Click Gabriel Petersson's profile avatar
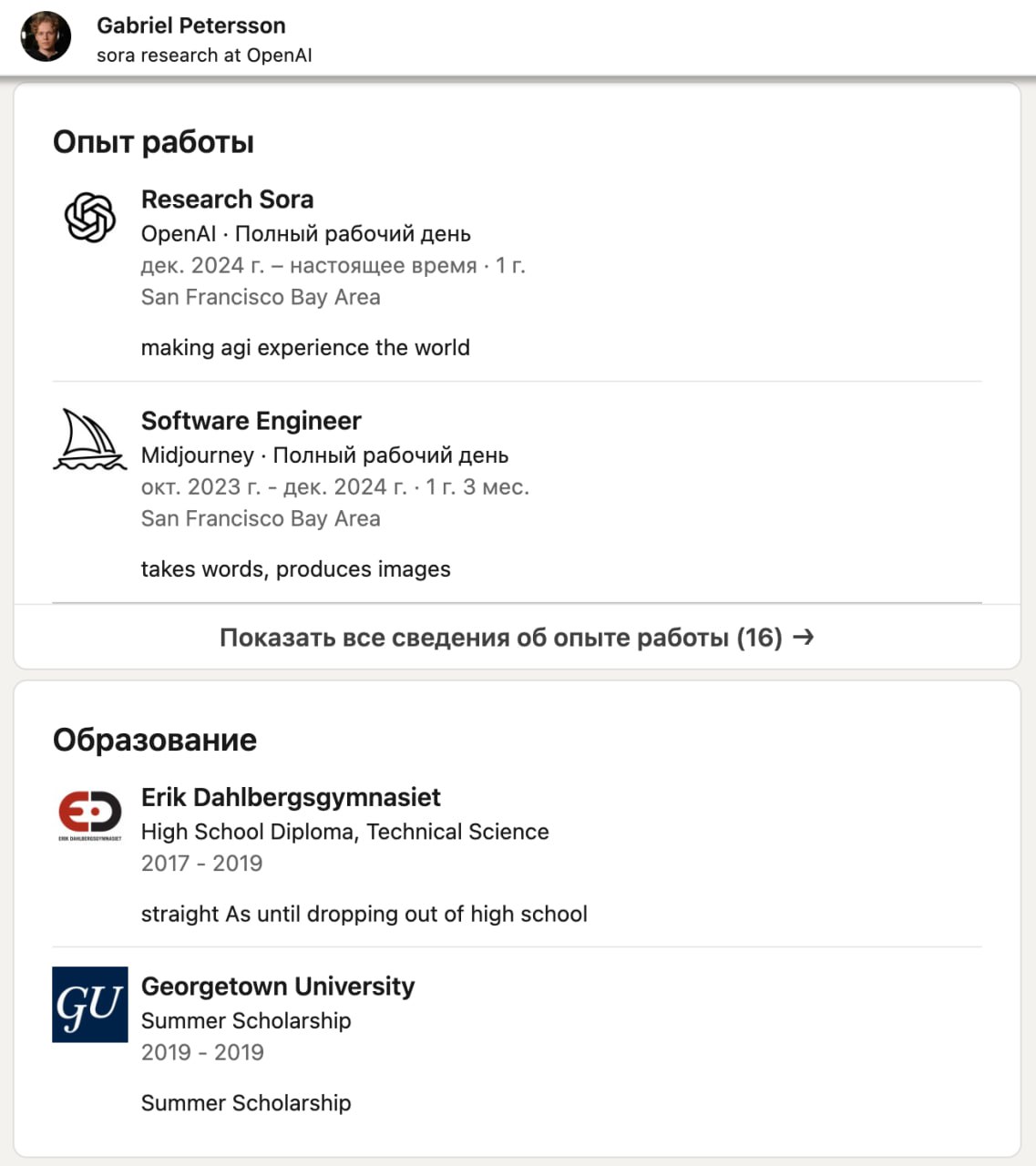 (46, 37)
